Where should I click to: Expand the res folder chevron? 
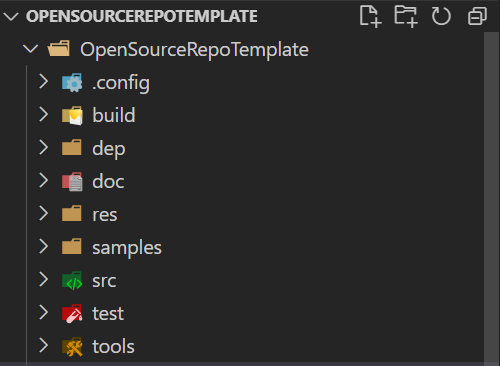tap(43, 213)
